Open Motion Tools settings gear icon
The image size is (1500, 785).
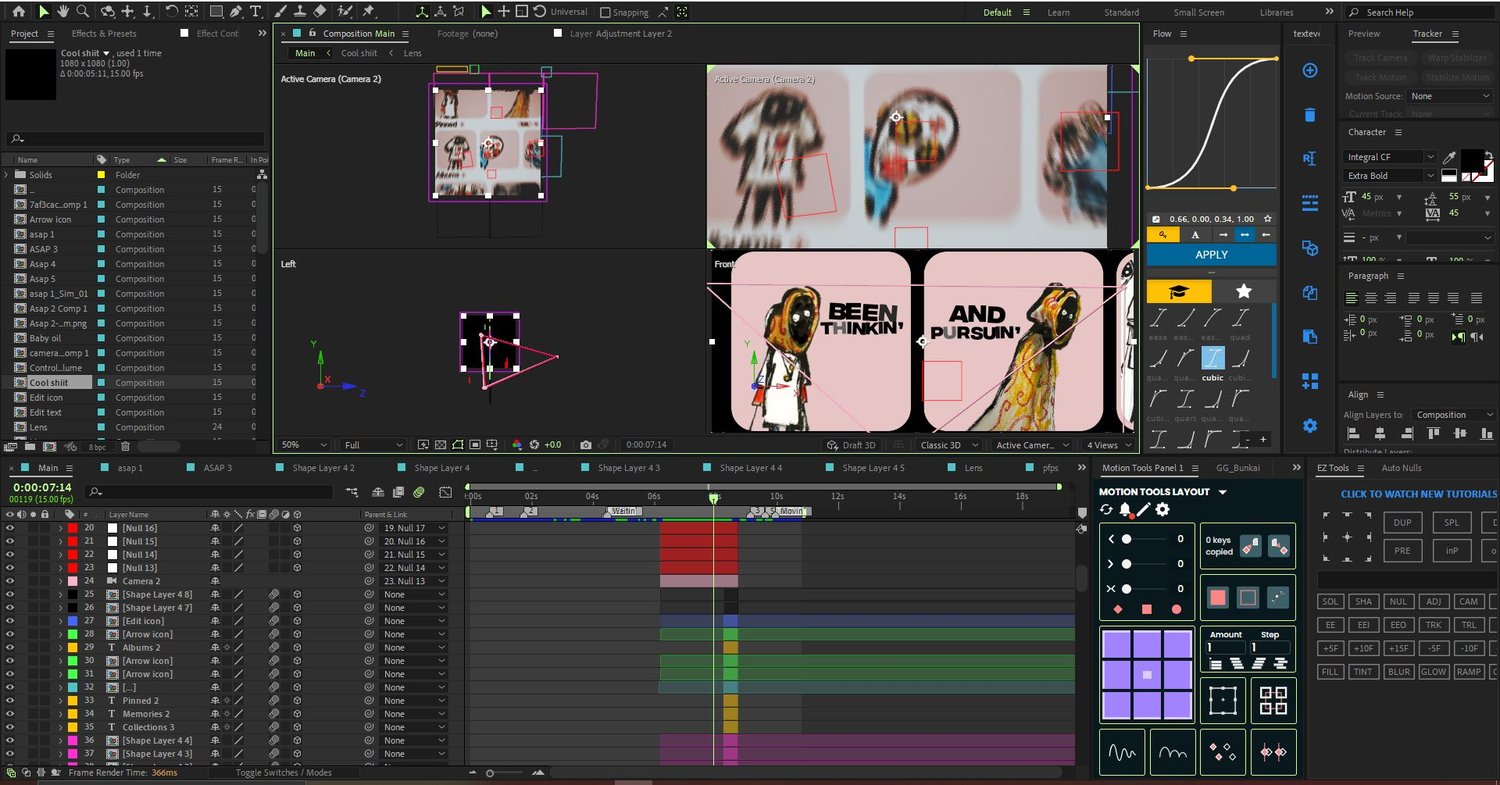[1162, 510]
